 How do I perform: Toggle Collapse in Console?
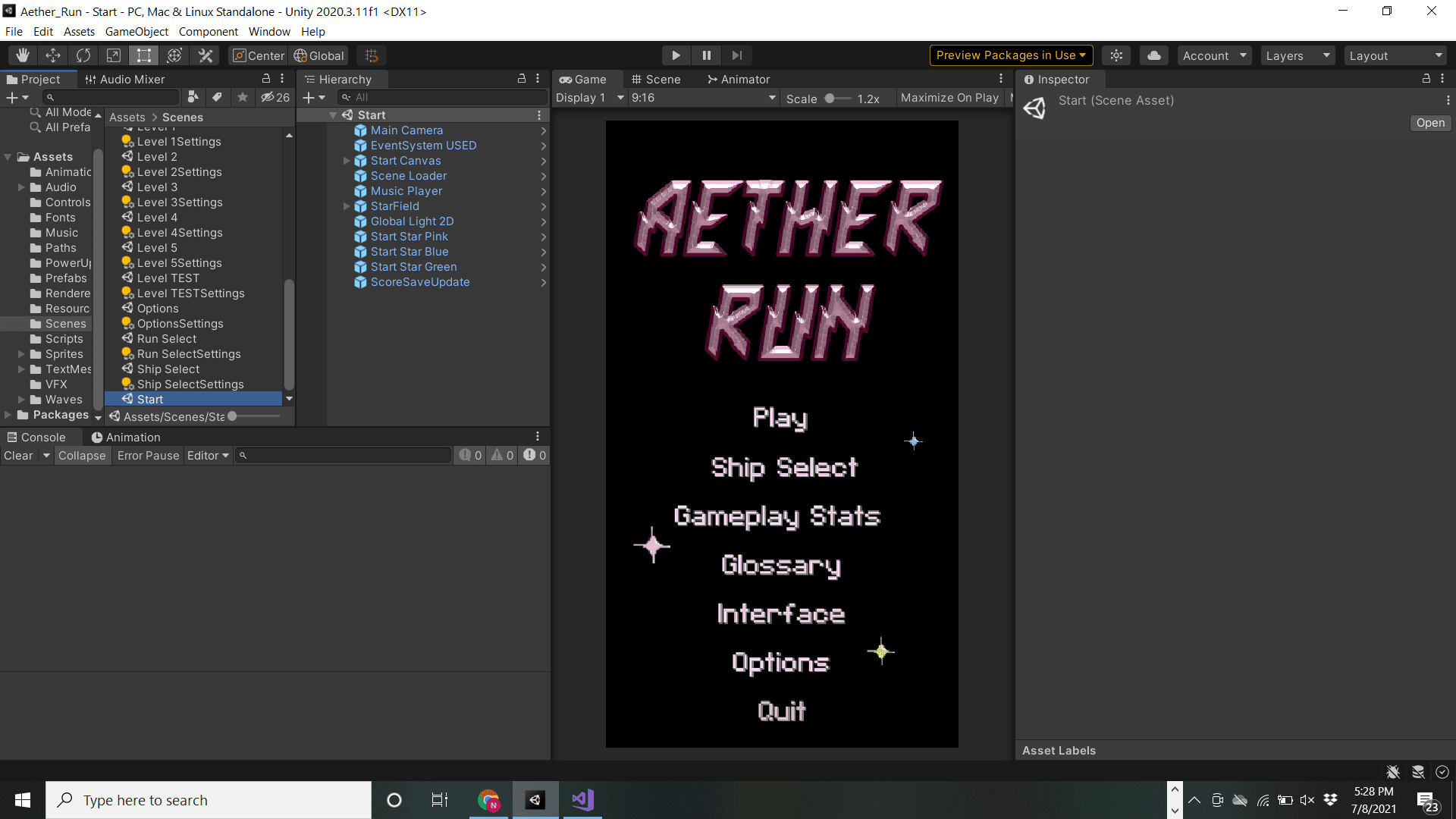pos(82,455)
